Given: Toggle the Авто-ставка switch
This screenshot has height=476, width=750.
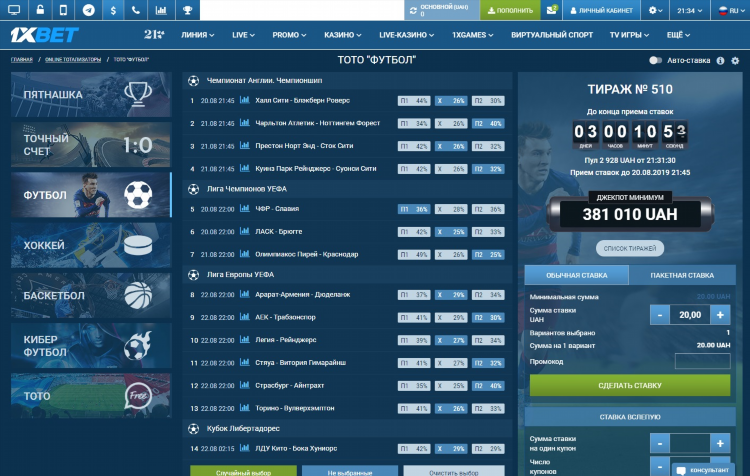Looking at the screenshot, I should (x=655, y=60).
